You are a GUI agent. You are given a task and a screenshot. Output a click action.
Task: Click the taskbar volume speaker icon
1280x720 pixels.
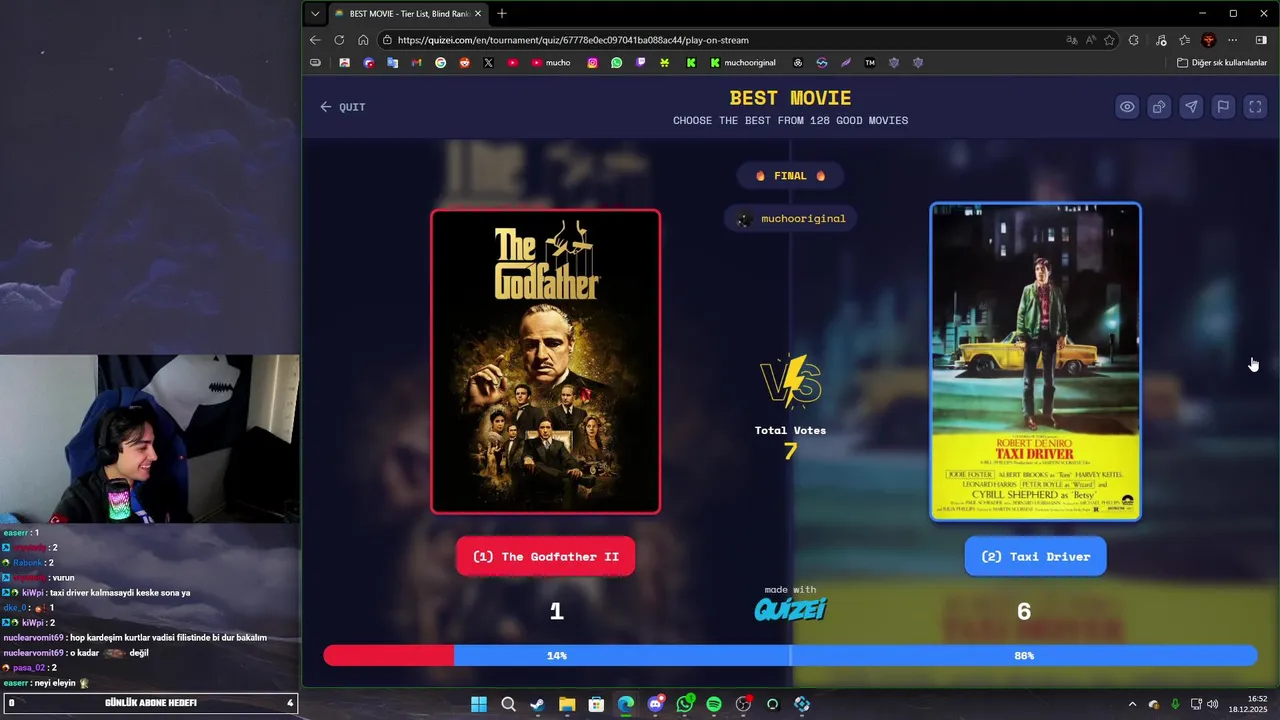coord(1212,704)
